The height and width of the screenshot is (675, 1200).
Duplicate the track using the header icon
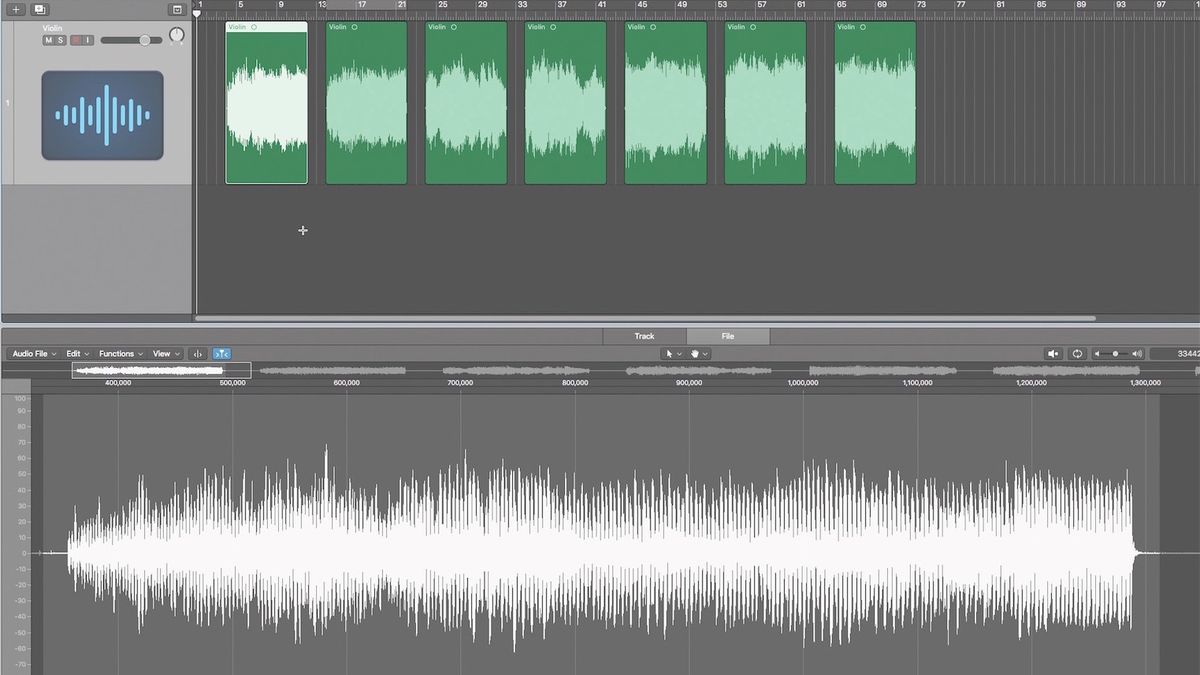point(38,9)
